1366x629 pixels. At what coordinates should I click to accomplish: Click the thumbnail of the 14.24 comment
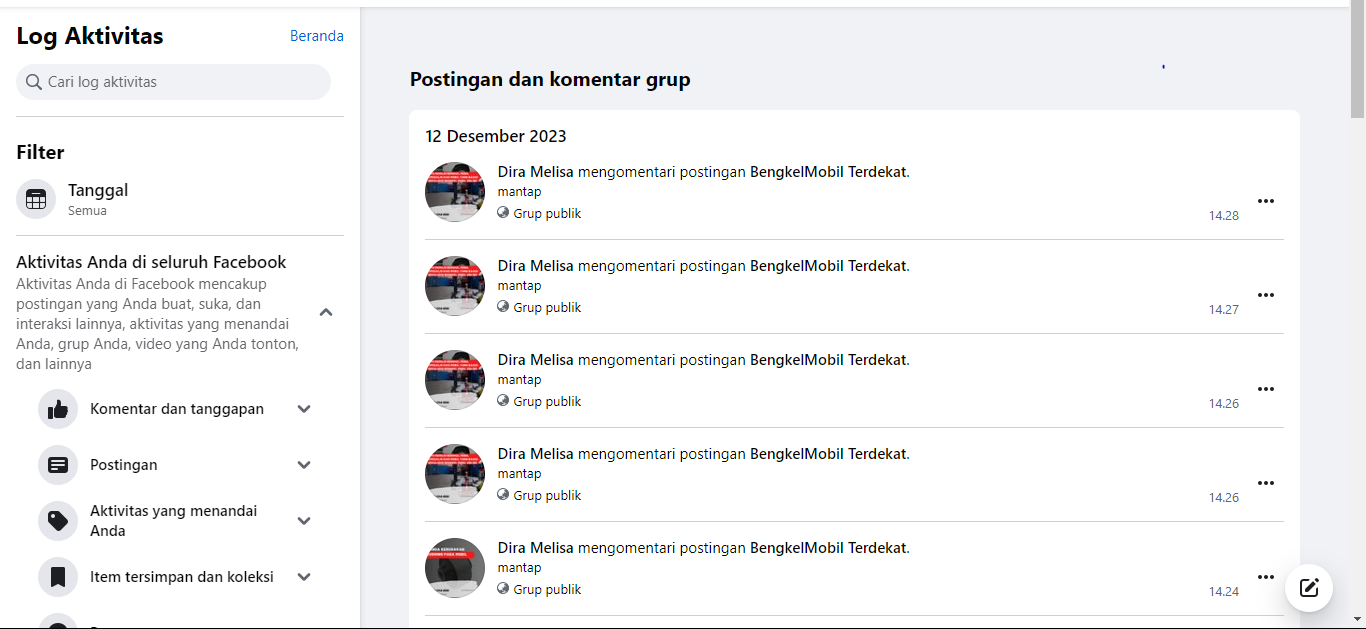coord(455,568)
